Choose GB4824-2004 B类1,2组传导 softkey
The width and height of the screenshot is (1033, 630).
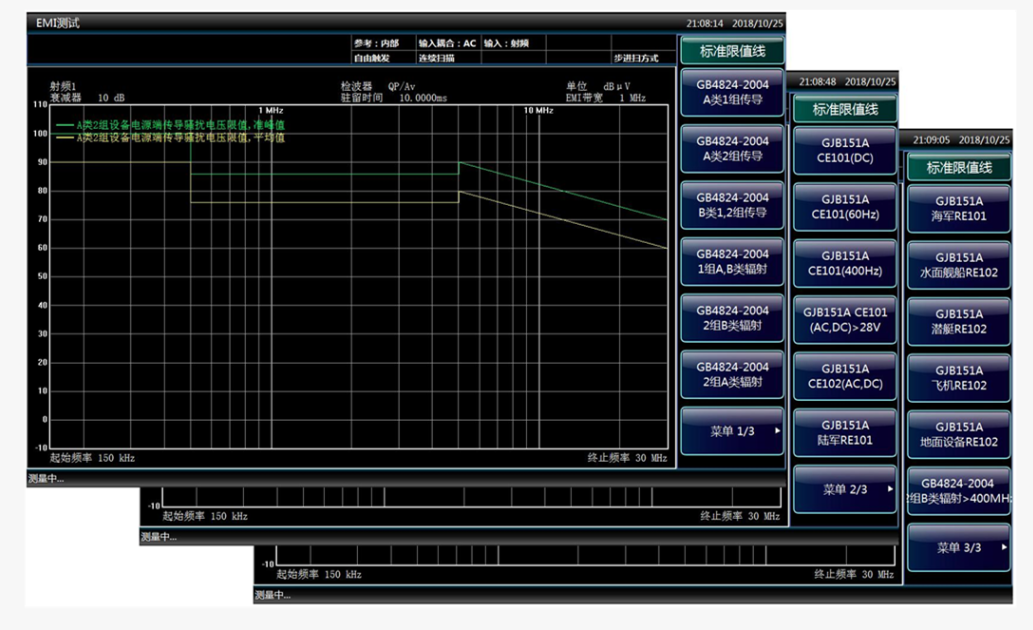point(732,205)
